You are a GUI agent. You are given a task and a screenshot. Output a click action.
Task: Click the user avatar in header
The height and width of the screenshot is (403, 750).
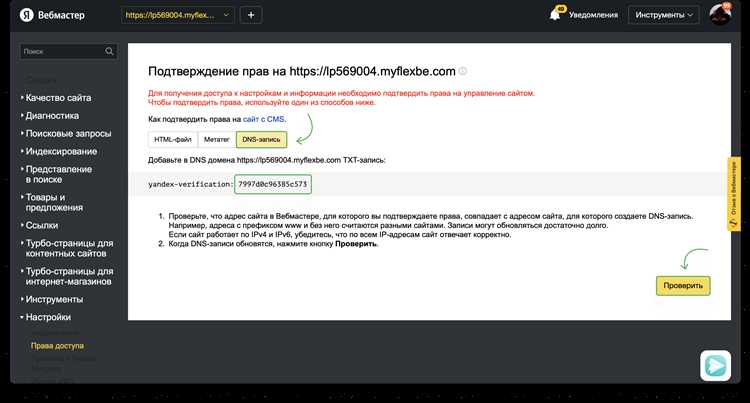720,14
